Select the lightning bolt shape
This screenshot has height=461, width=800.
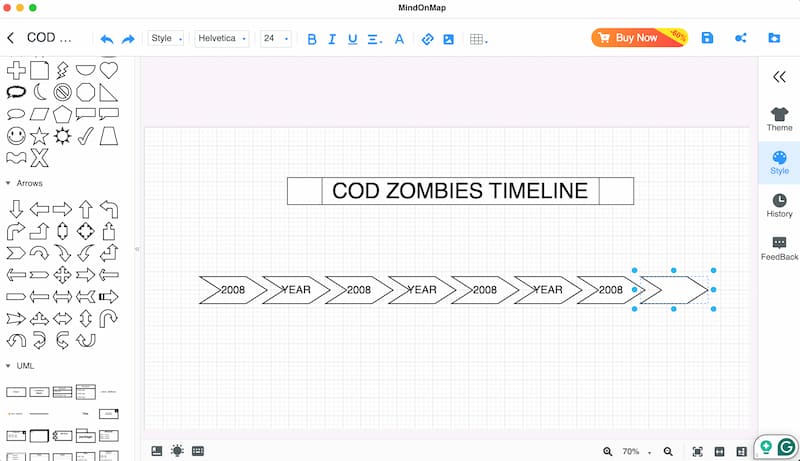pos(62,70)
